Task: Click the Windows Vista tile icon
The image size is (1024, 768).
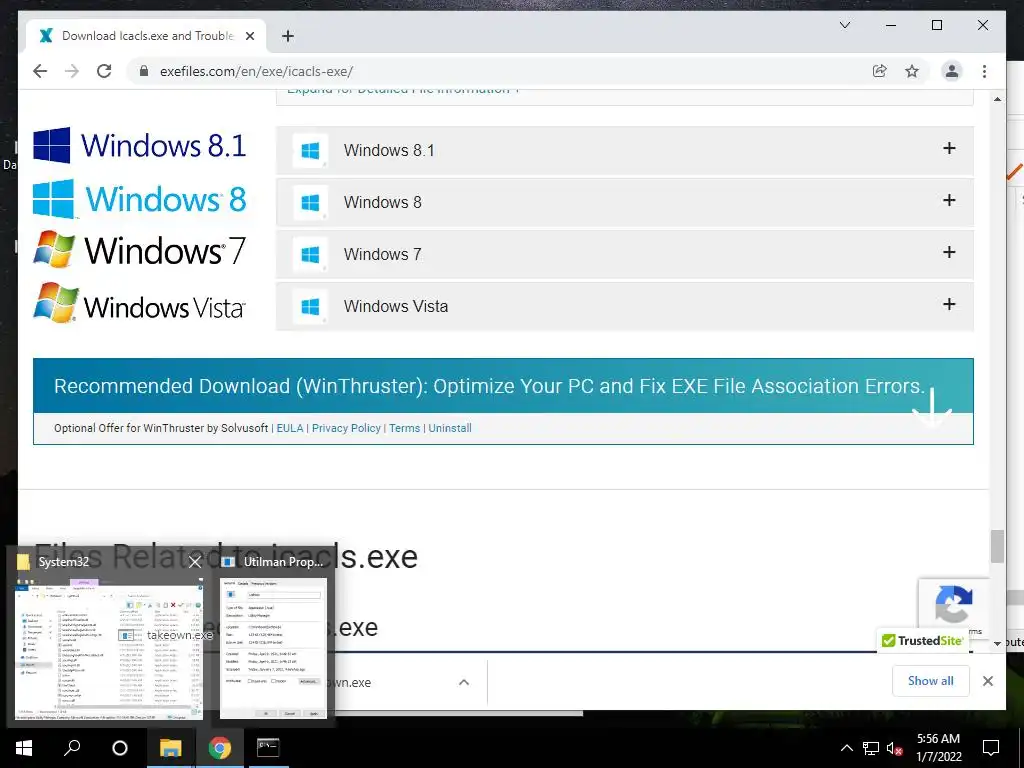Action: click(310, 306)
